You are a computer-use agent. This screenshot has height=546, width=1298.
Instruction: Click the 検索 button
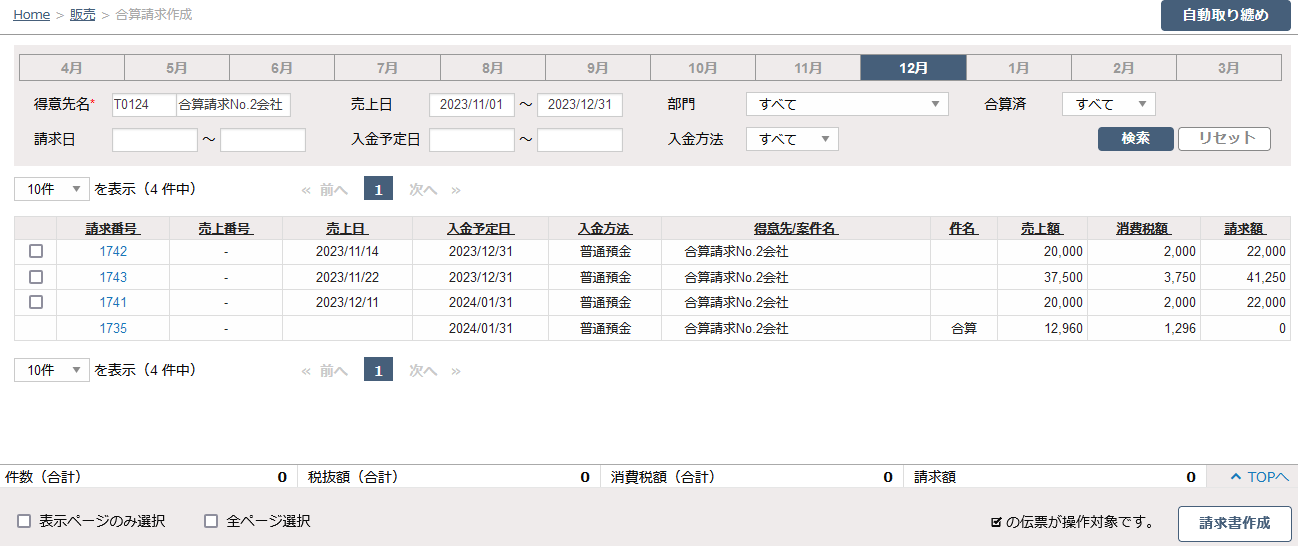[1136, 139]
